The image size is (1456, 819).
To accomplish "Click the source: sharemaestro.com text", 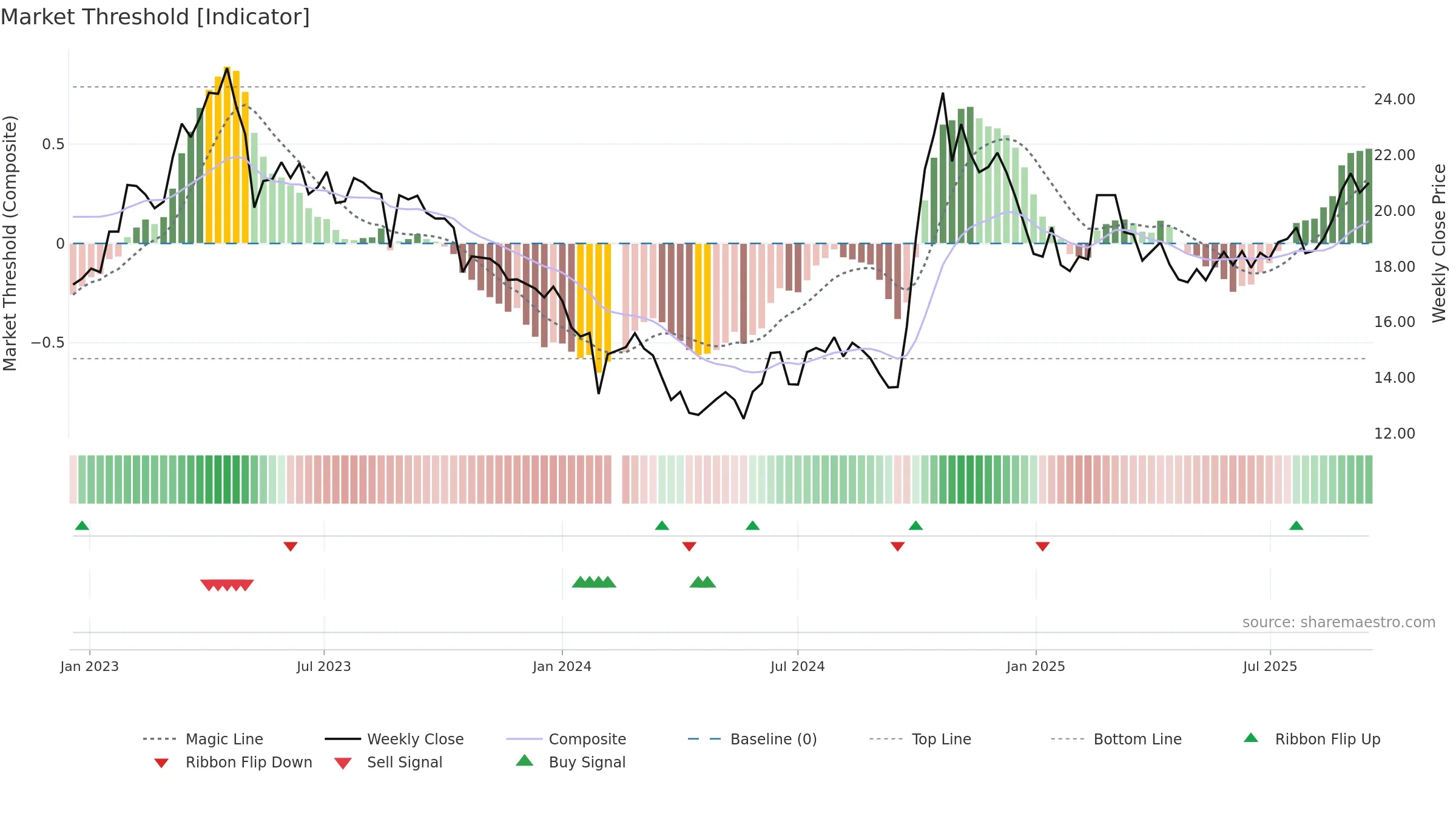I will [x=1339, y=622].
